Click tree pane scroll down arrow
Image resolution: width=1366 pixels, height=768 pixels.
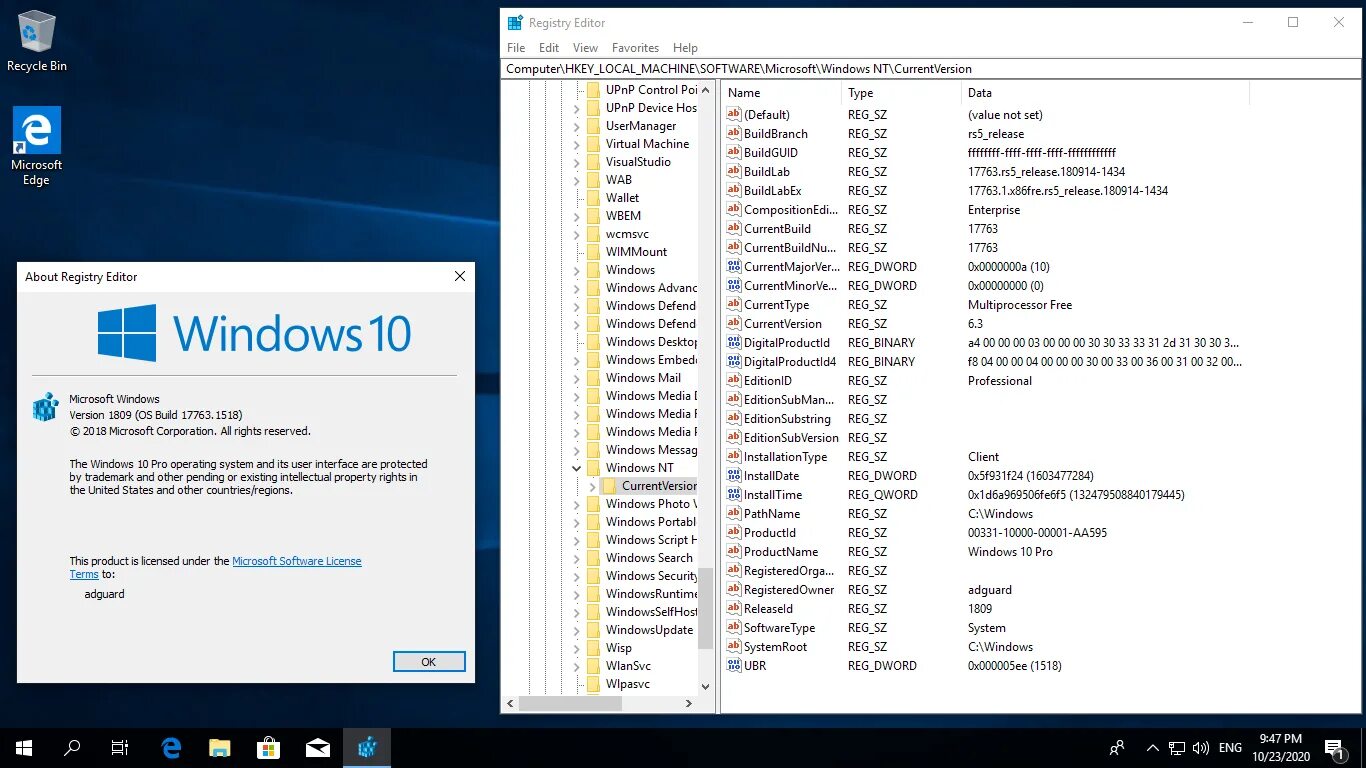[x=705, y=687]
